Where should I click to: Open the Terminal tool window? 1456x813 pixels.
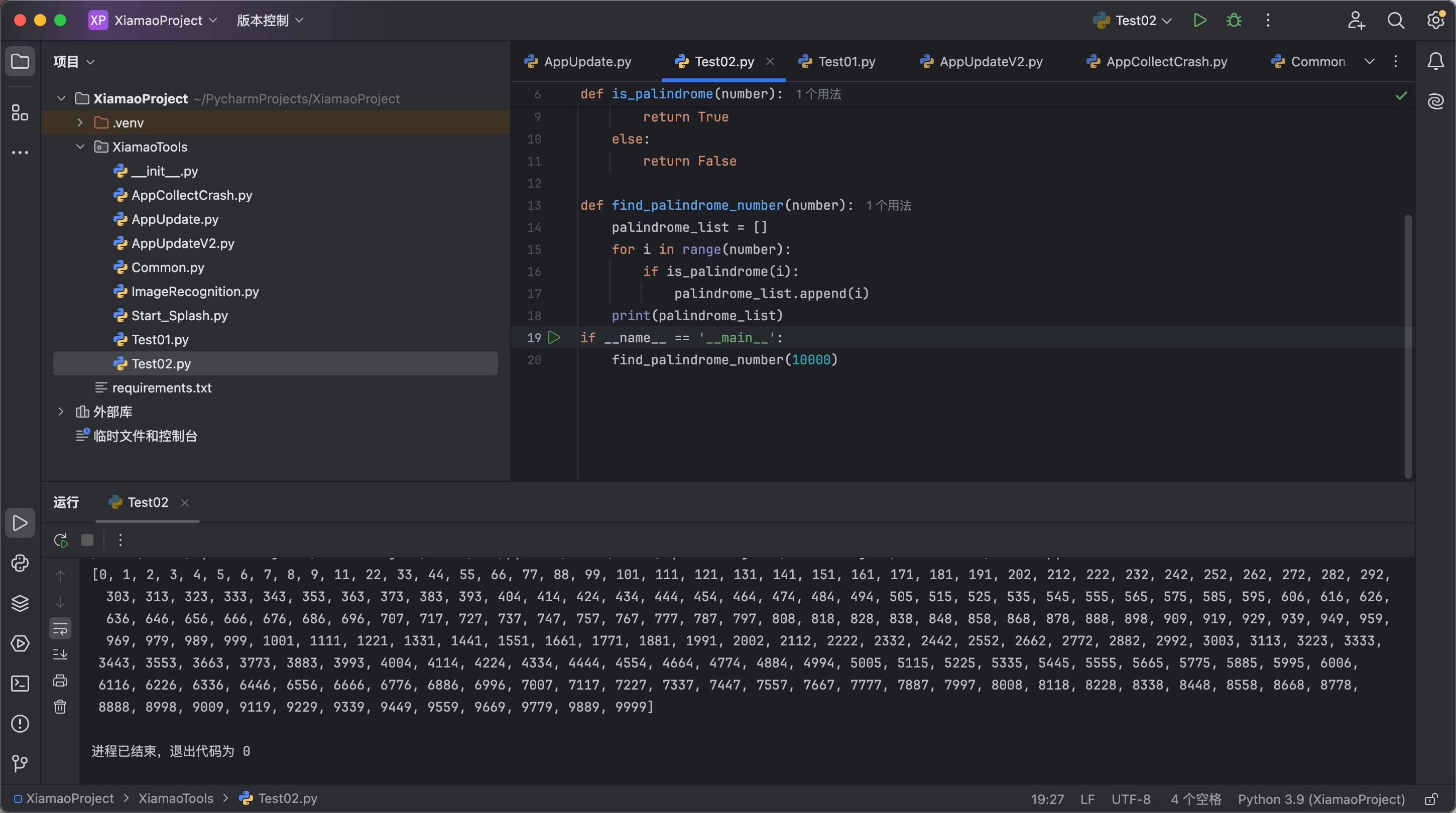[20, 684]
